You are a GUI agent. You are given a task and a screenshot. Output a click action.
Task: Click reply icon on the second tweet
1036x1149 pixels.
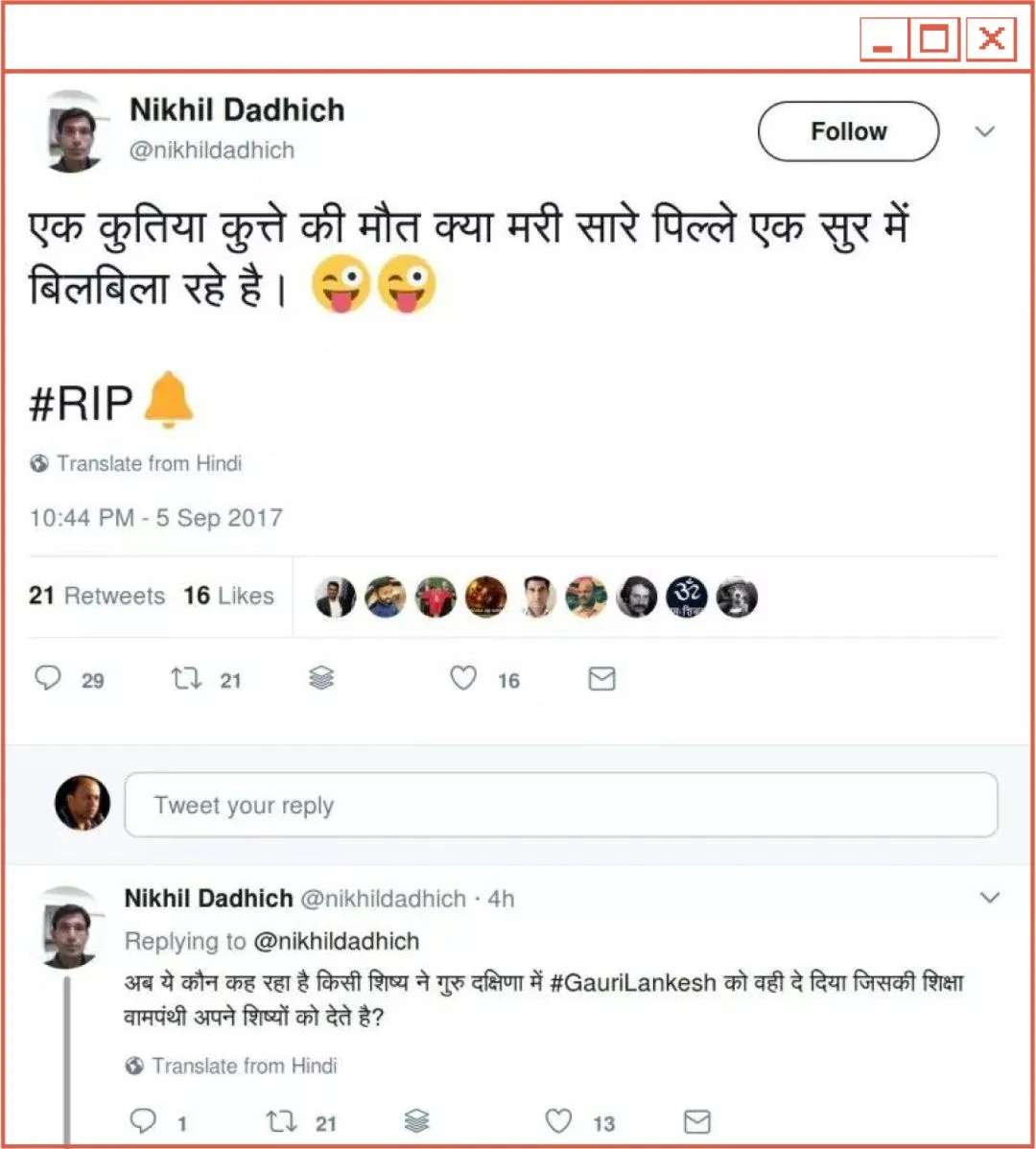143,1120
